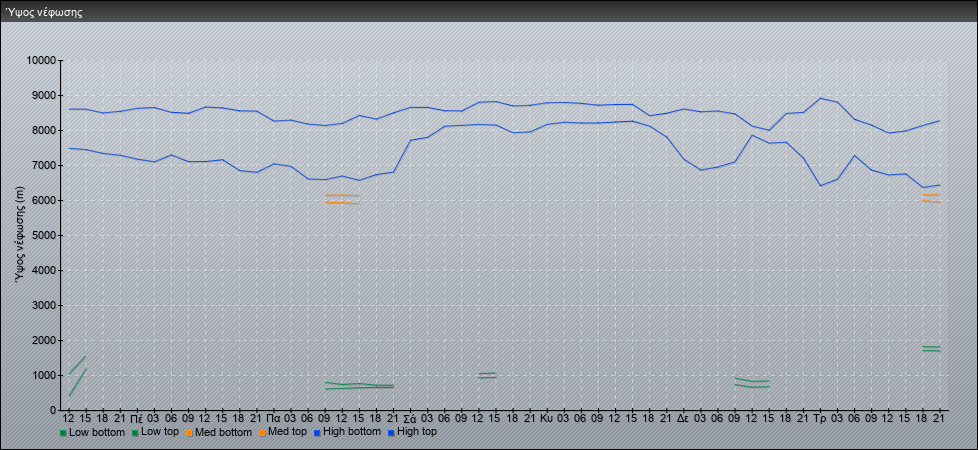The image size is (978, 450).
Task: Select the Low bottom legend label
Action: pos(97,432)
